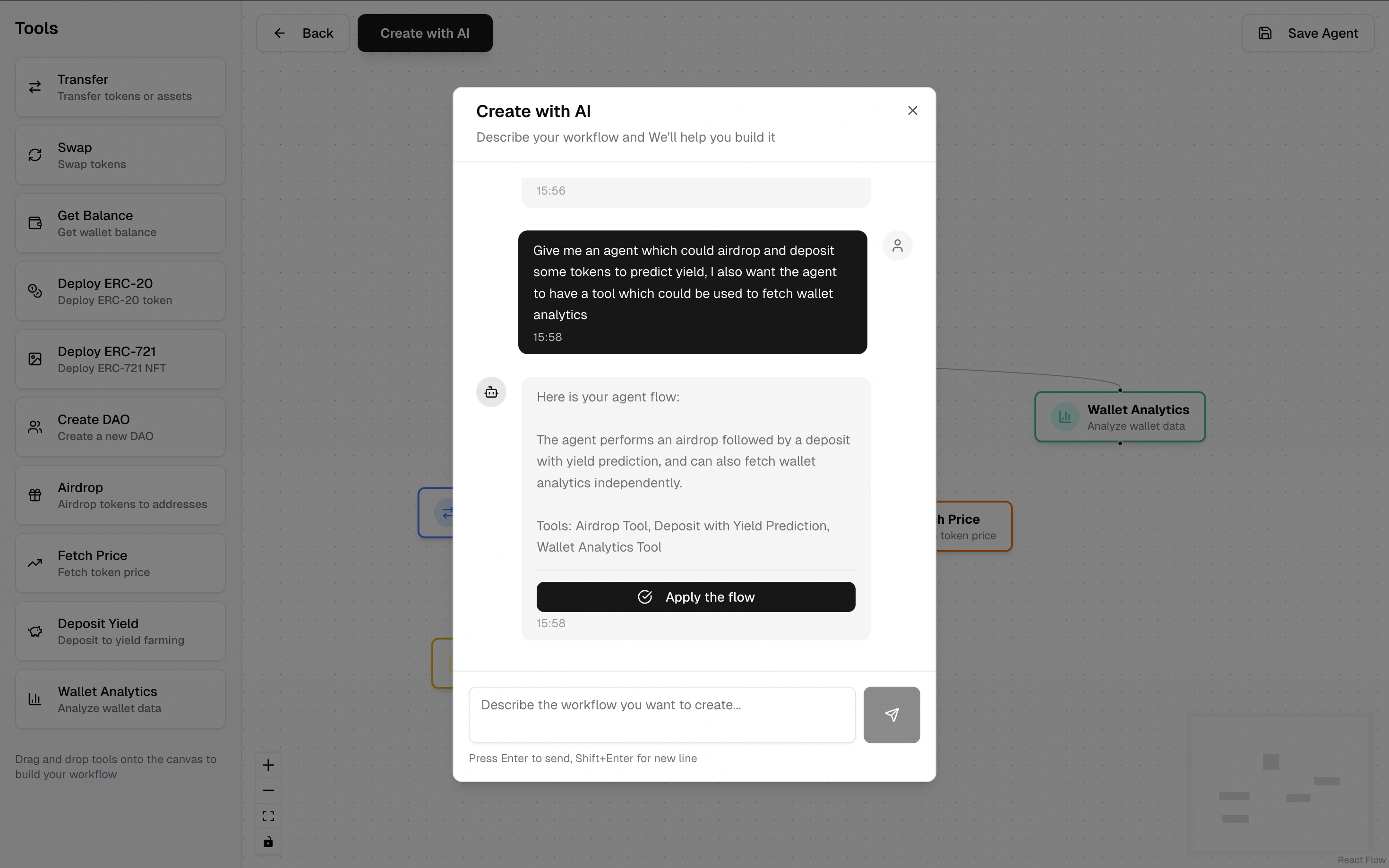Click the robot assistant avatar icon
1389x868 pixels.
(x=491, y=392)
